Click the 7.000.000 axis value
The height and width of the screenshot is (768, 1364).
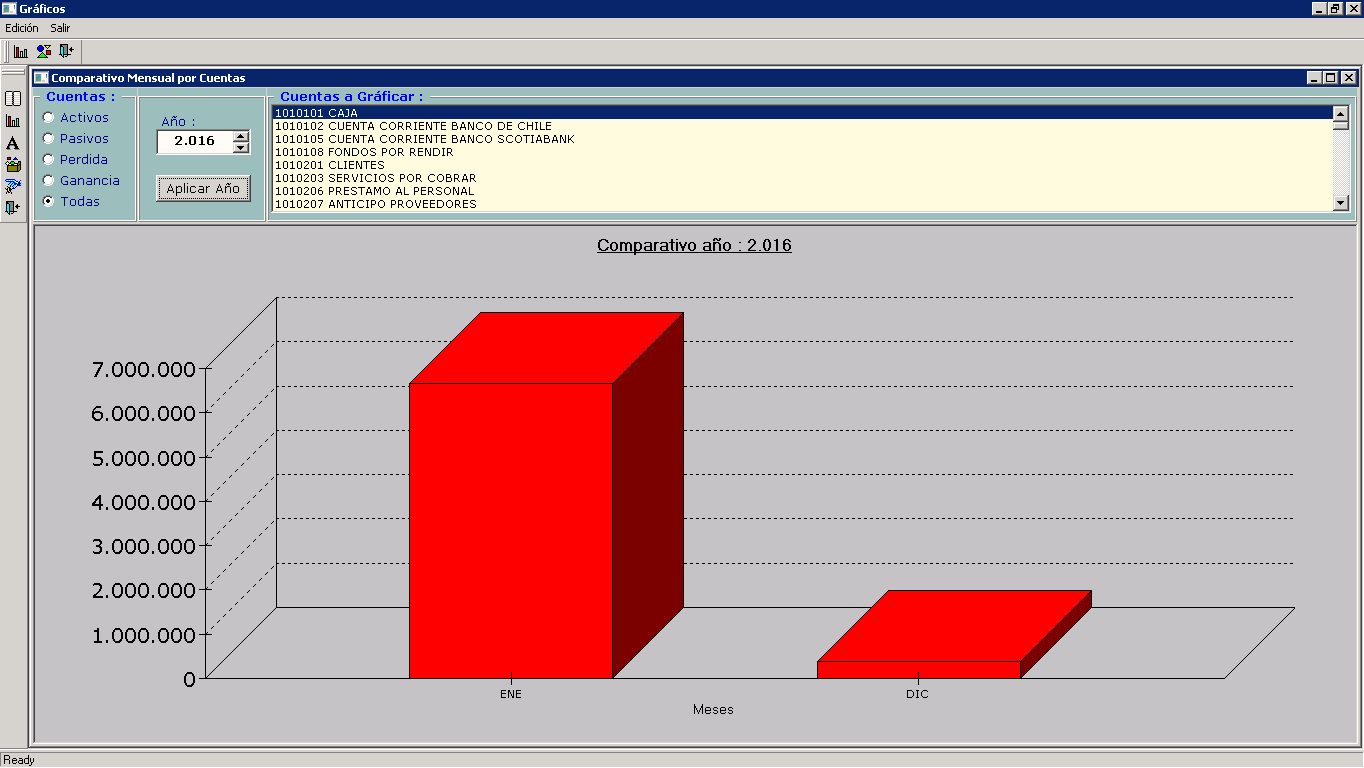coord(143,369)
